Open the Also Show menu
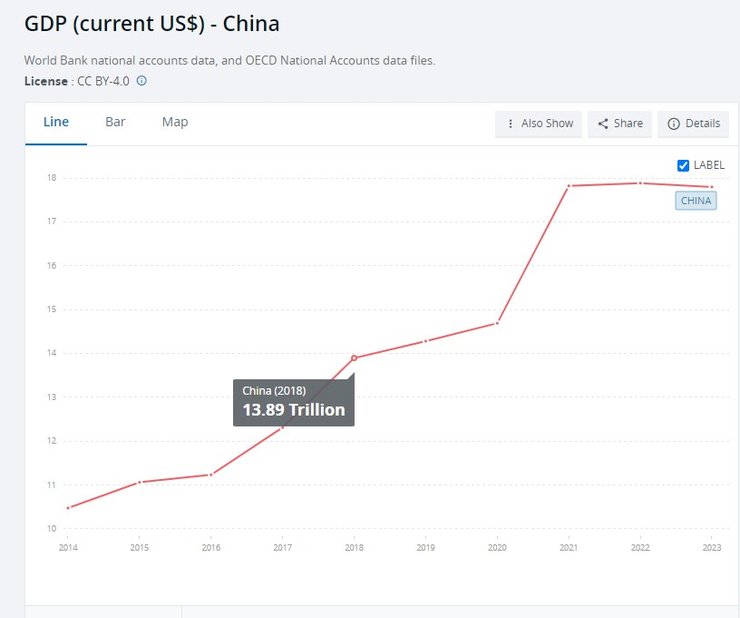This screenshot has height=618, width=740. point(539,123)
